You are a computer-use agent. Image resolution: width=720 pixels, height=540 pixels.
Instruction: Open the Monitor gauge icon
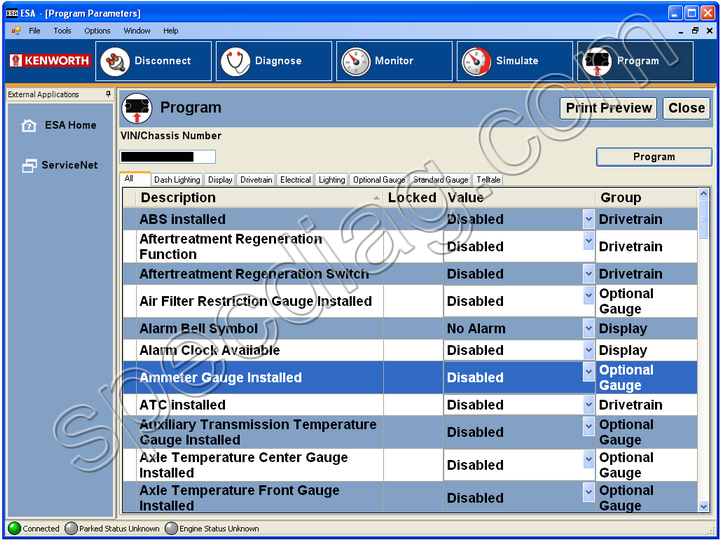click(355, 61)
